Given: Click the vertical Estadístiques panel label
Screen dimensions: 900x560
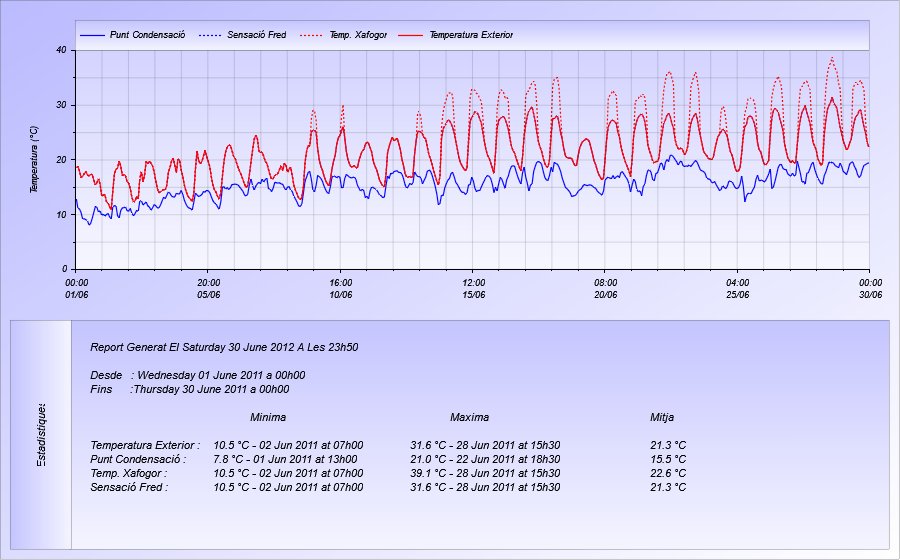Looking at the screenshot, I should tap(41, 435).
